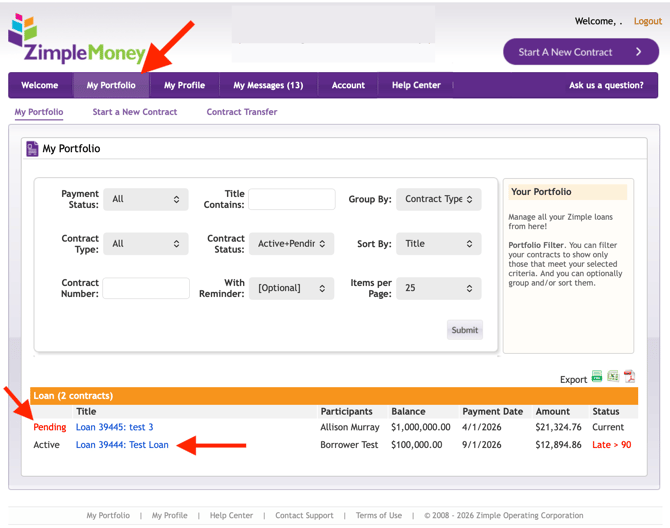This screenshot has height=528, width=670.
Task: Open the Contract Transfer sub-tab
Action: pos(242,112)
